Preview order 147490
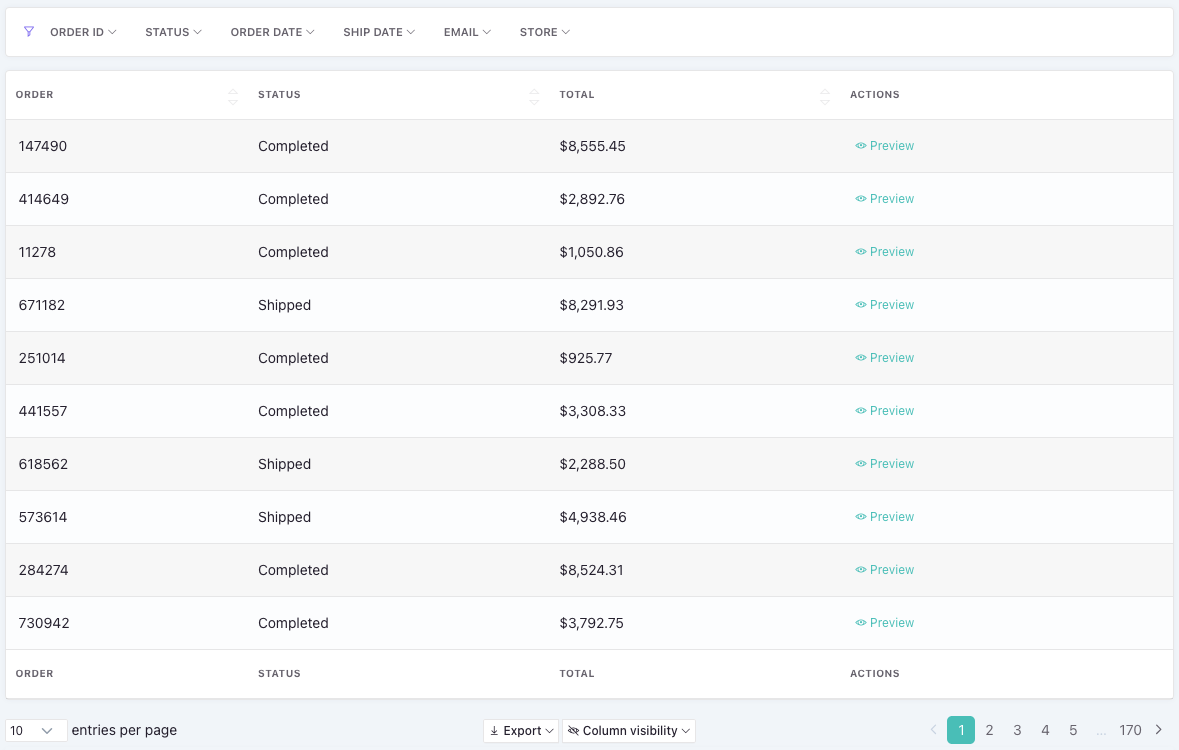The height and width of the screenshot is (750, 1179). point(885,146)
